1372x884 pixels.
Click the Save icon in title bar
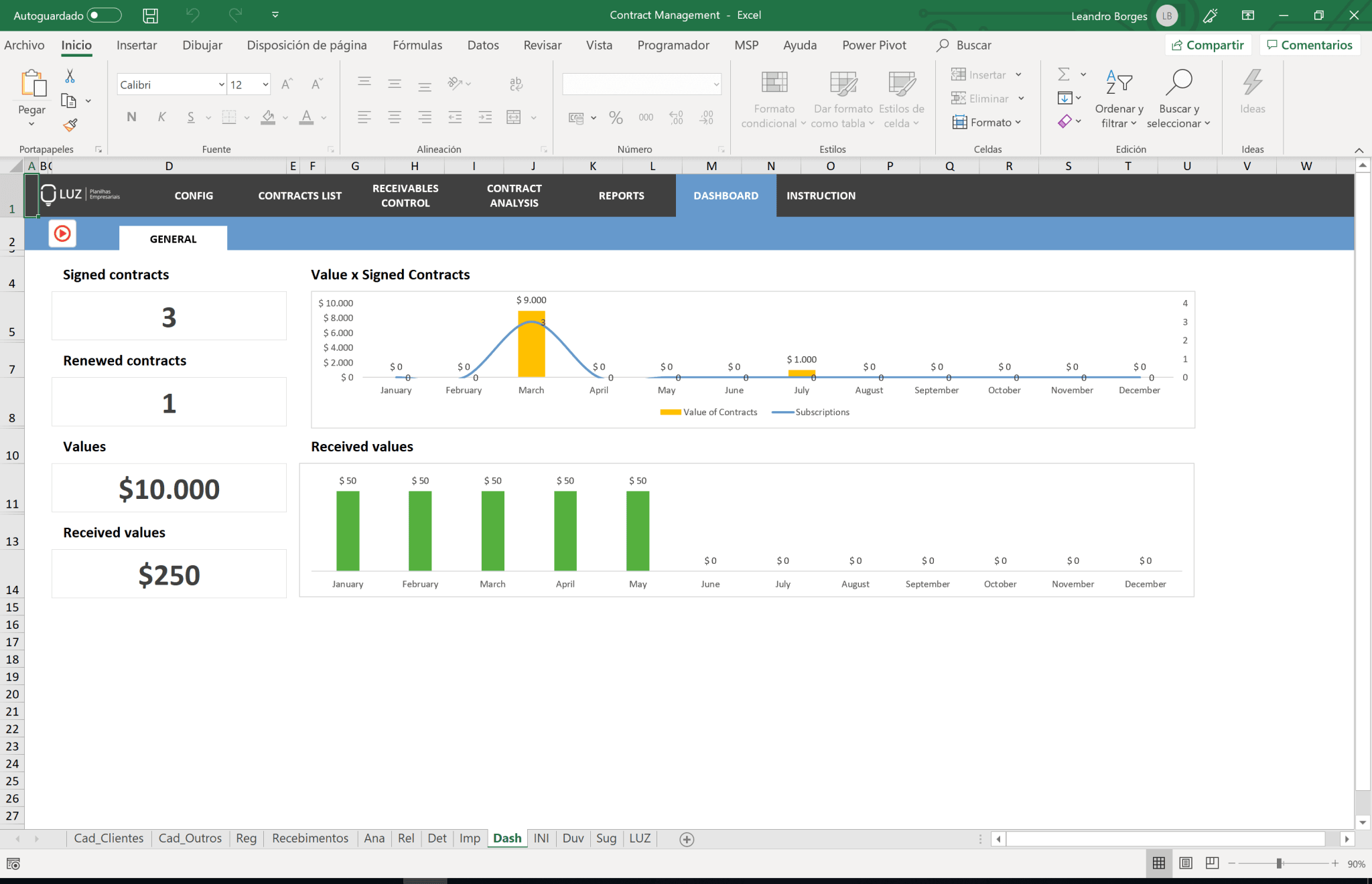pos(150,15)
